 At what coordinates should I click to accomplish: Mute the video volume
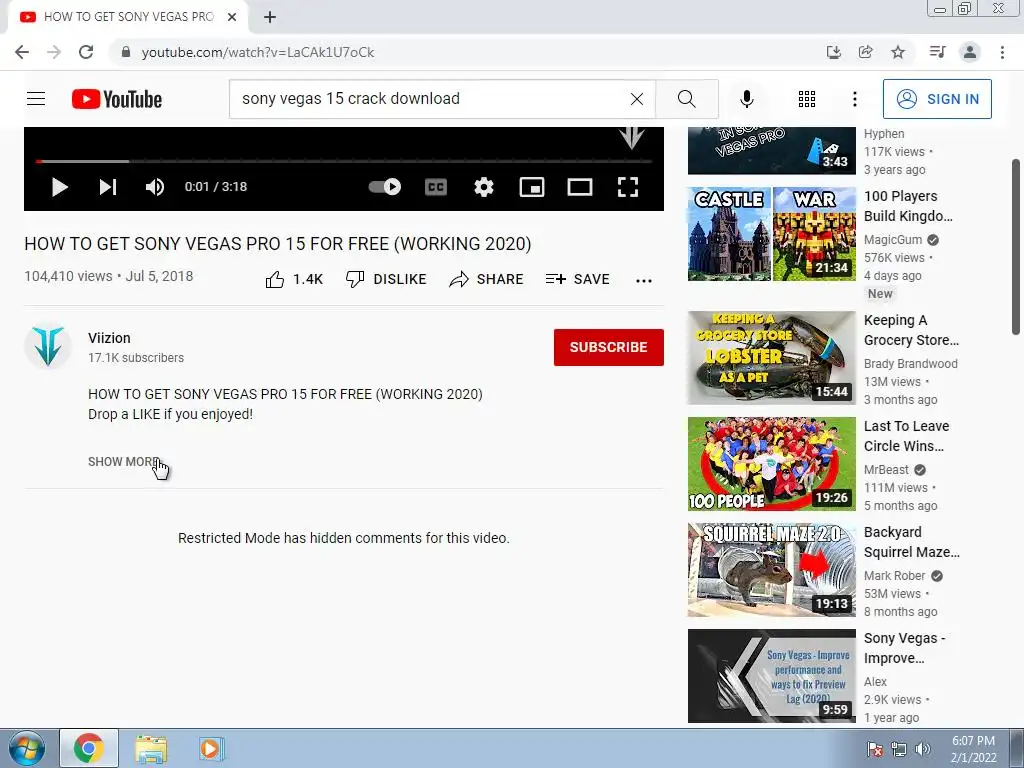tap(155, 187)
